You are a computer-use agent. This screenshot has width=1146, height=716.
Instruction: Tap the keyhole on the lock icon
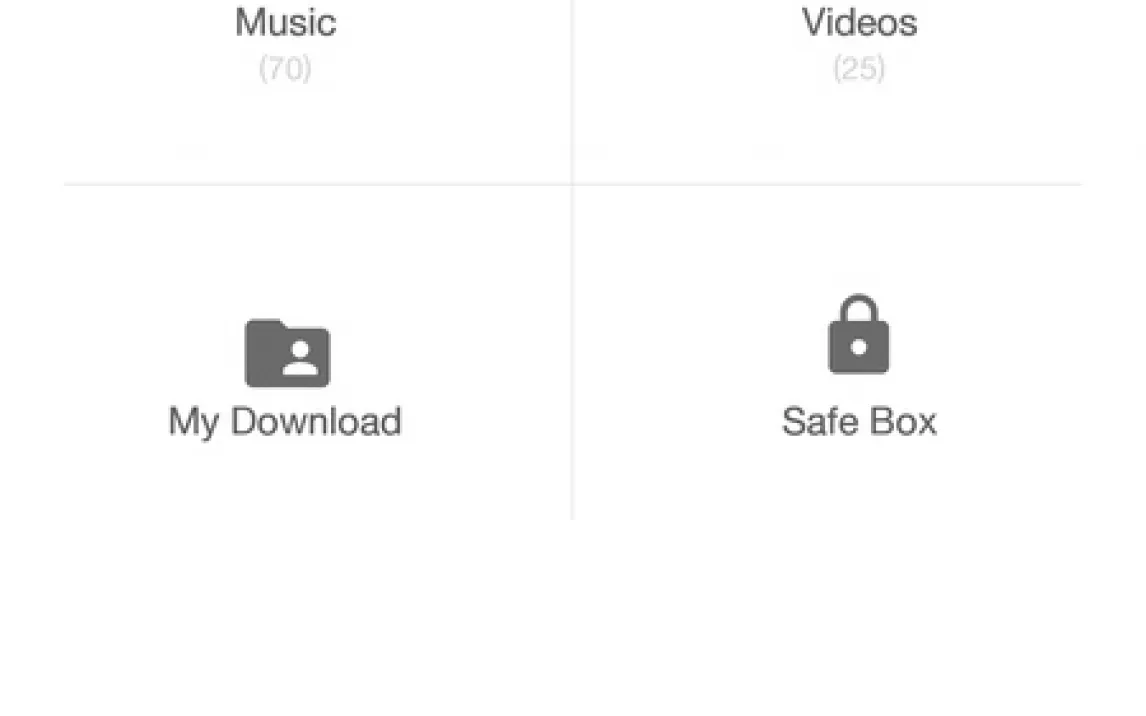pyautogui.click(x=860, y=347)
